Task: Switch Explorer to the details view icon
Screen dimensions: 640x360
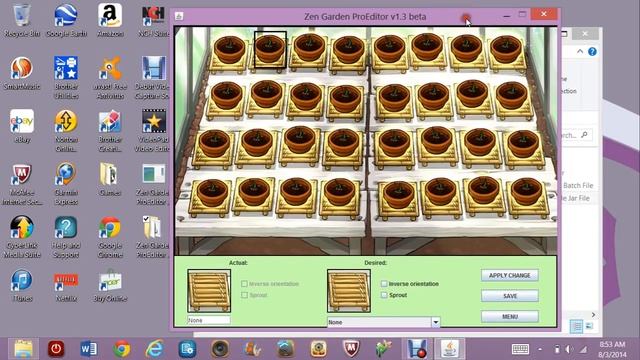Action: click(x=576, y=326)
